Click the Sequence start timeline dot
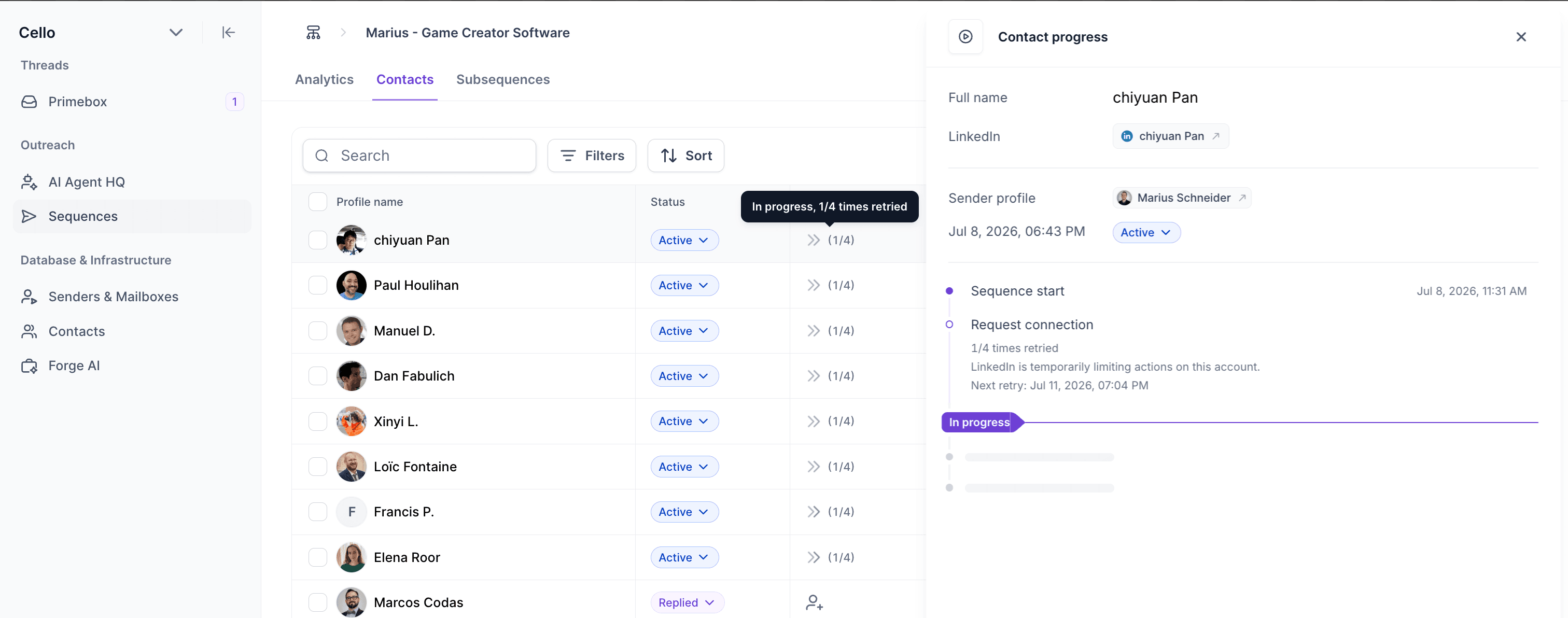 coord(949,291)
